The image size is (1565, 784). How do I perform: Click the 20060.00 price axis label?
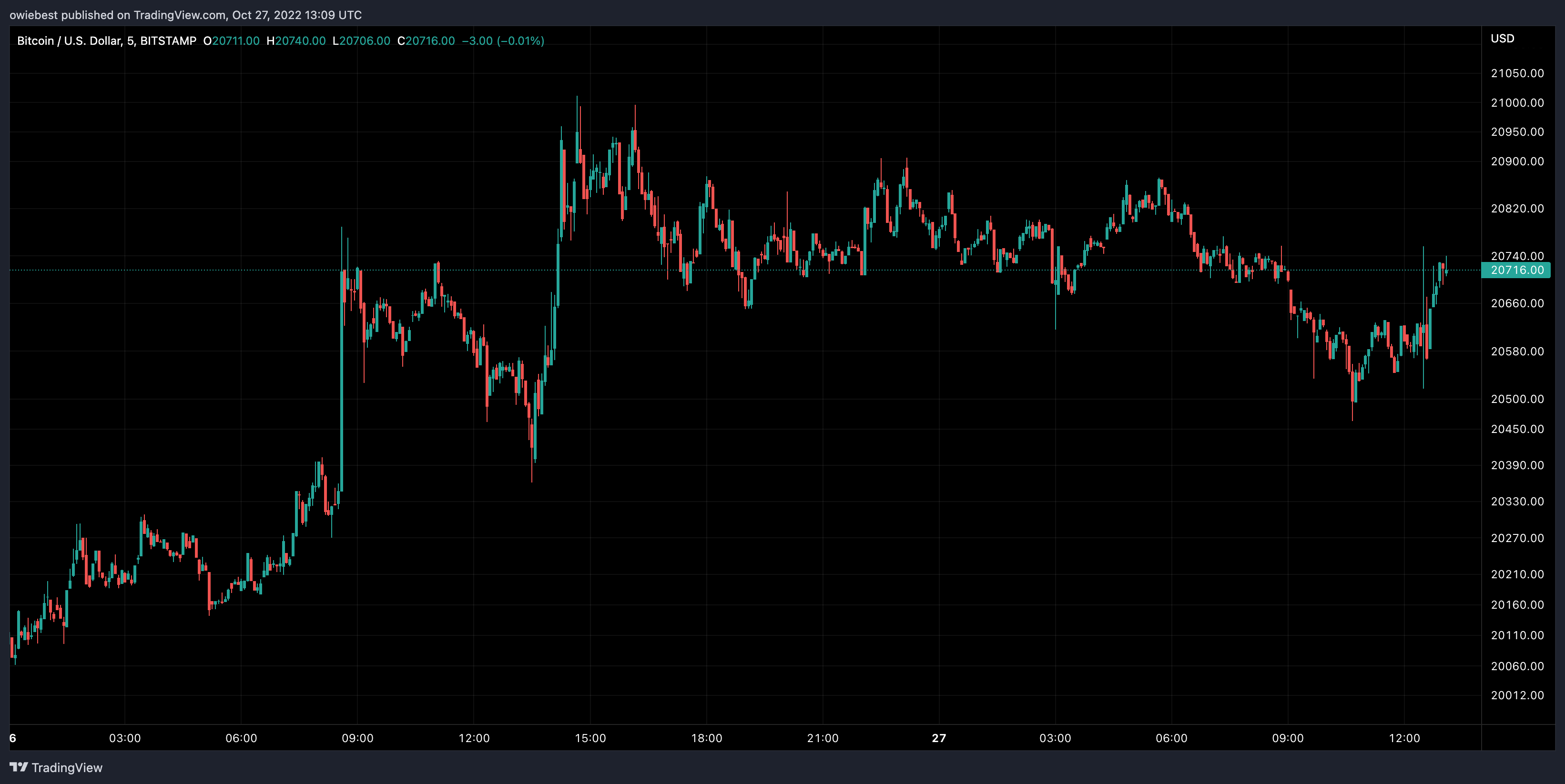(x=1517, y=666)
